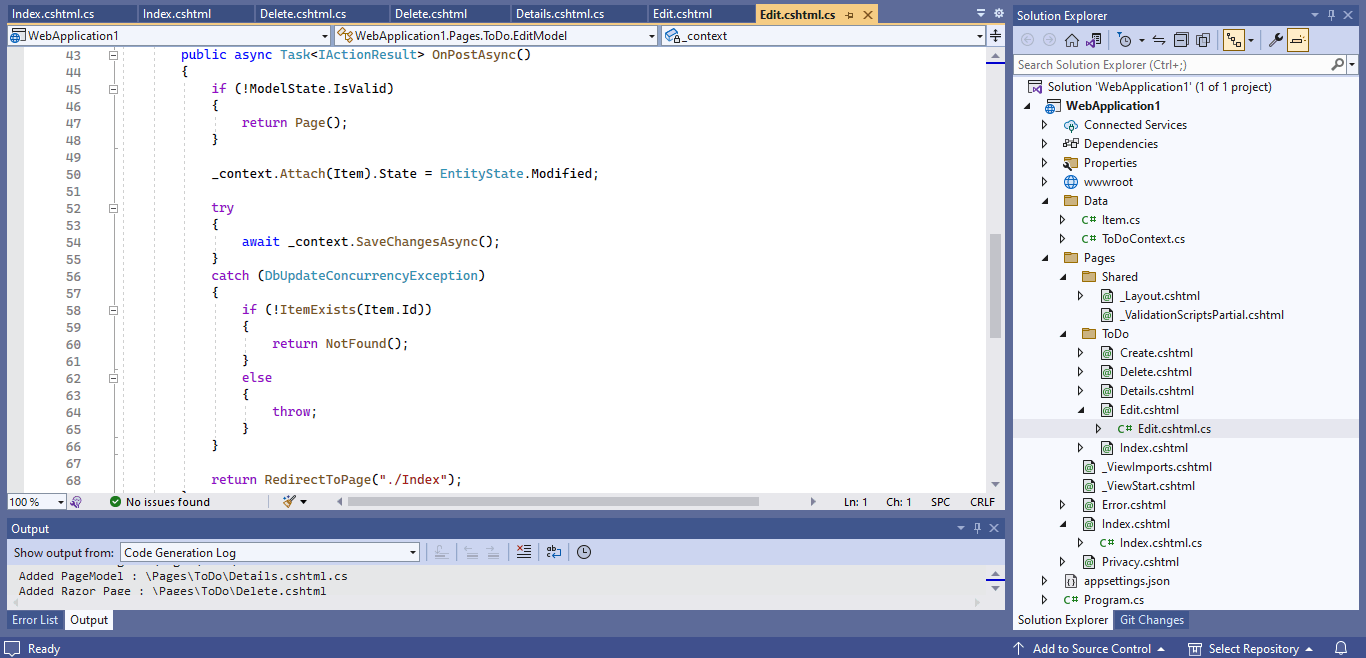
Task: Click Sync with Active Document icon
Action: [x=1159, y=40]
